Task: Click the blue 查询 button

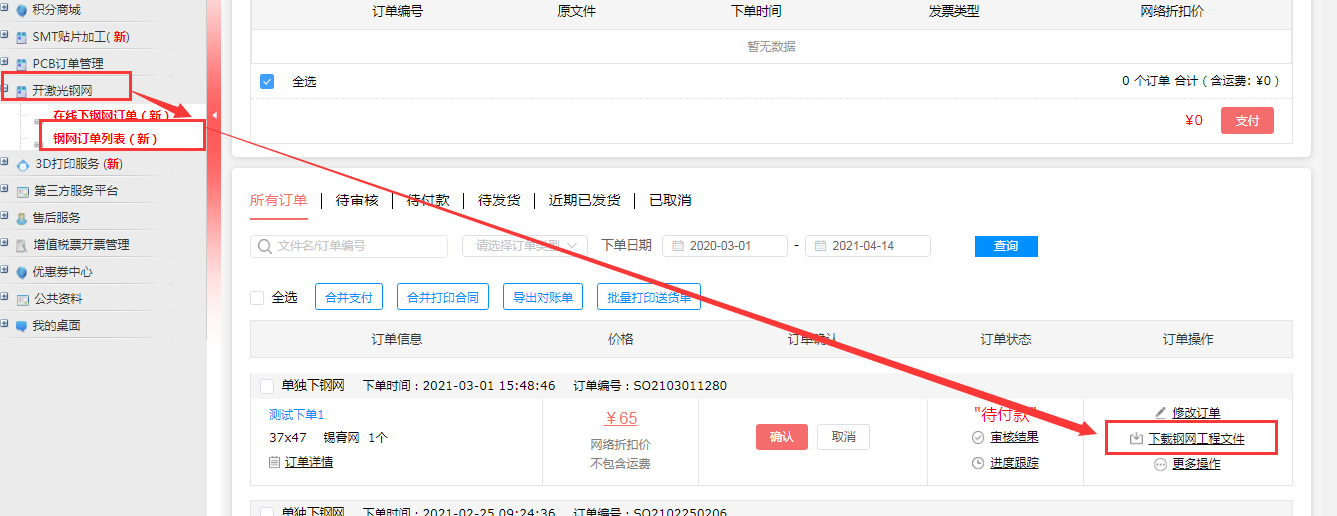Action: click(1006, 246)
